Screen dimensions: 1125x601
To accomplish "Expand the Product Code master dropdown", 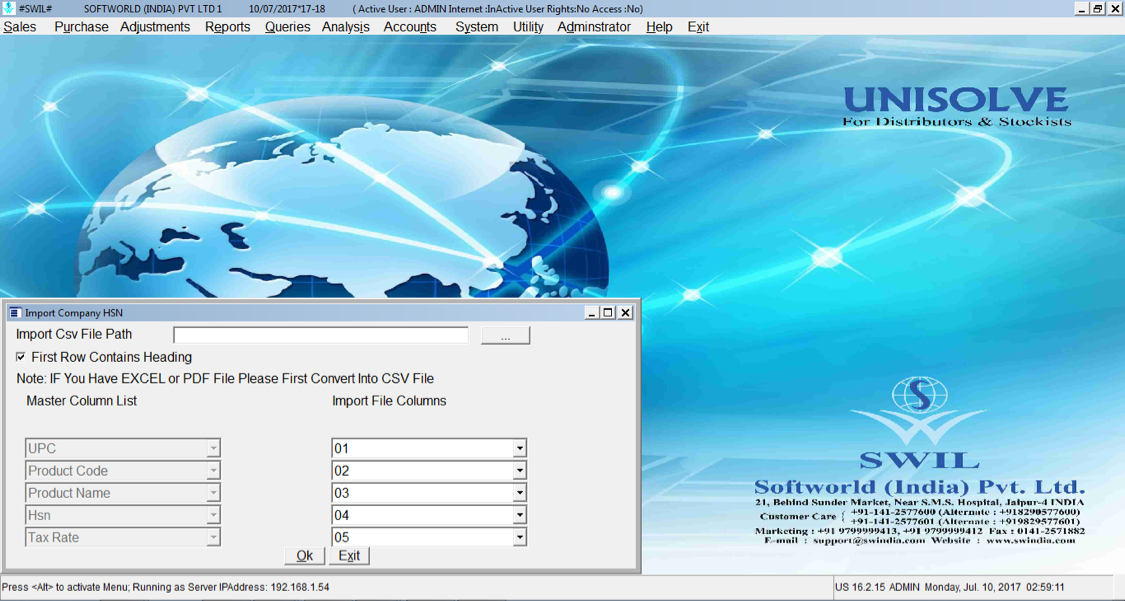I will click(x=213, y=470).
